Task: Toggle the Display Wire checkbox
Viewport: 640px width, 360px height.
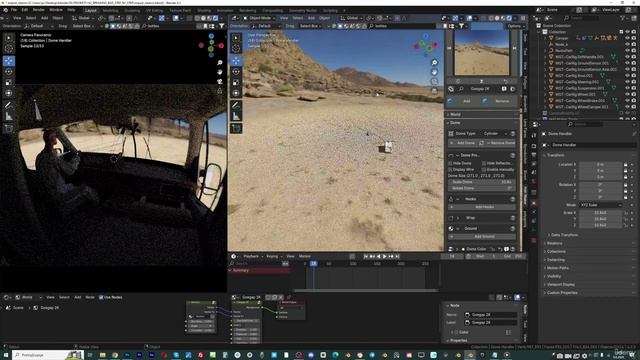Action: [x=451, y=169]
